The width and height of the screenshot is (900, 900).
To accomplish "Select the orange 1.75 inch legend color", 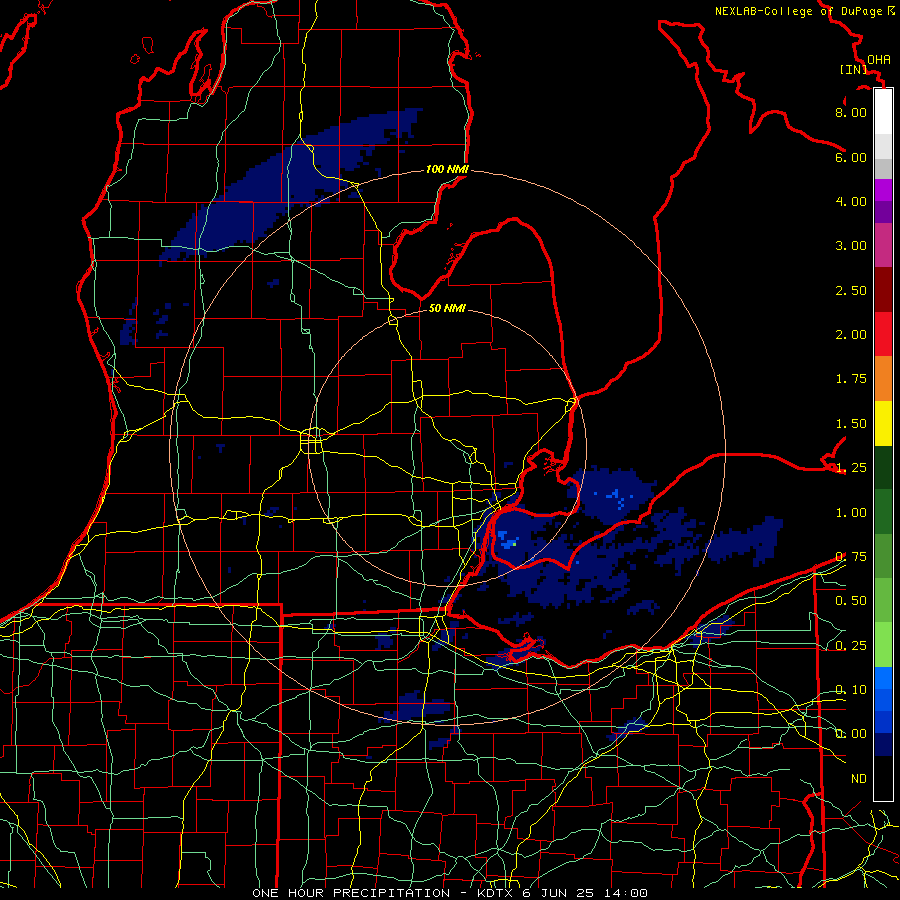I will click(883, 378).
